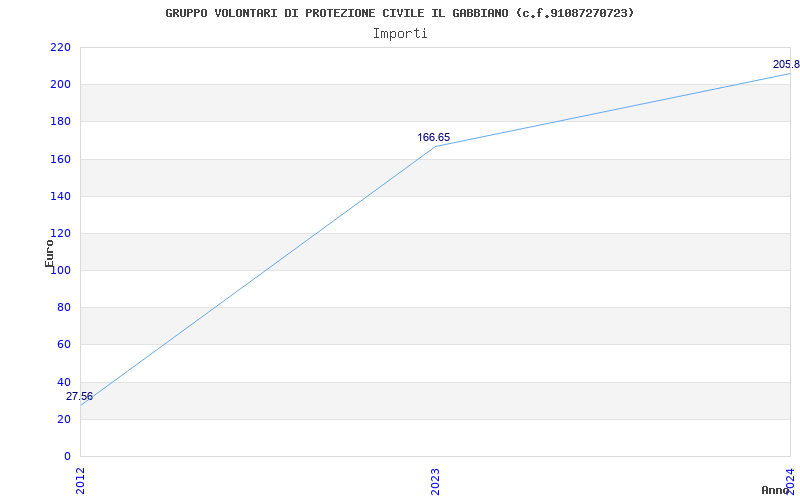The height and width of the screenshot is (500, 800).
Task: Click the 0 y-axis tick label
Action: pyautogui.click(x=67, y=456)
